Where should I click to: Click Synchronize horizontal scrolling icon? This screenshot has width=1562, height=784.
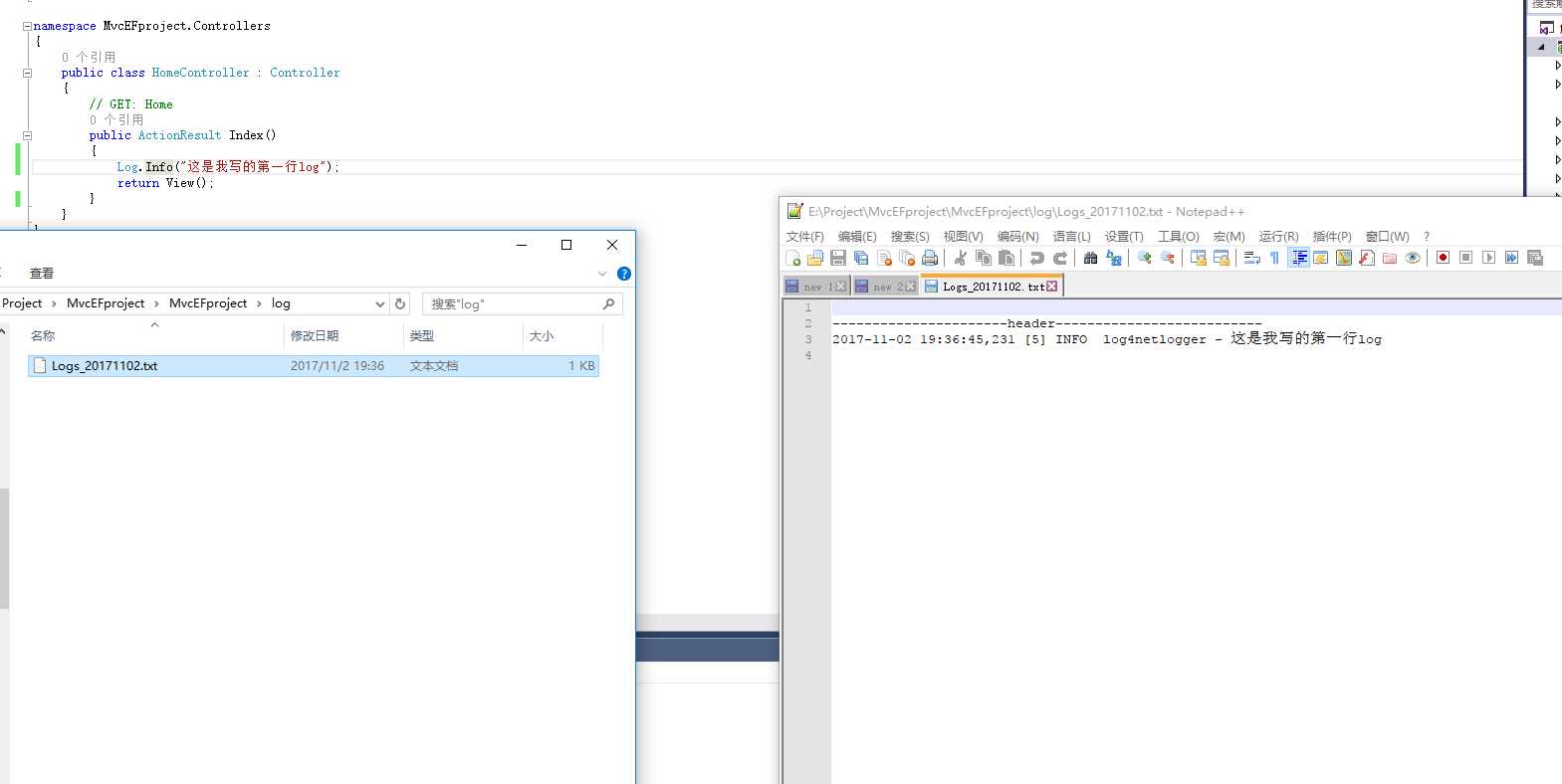[1222, 258]
